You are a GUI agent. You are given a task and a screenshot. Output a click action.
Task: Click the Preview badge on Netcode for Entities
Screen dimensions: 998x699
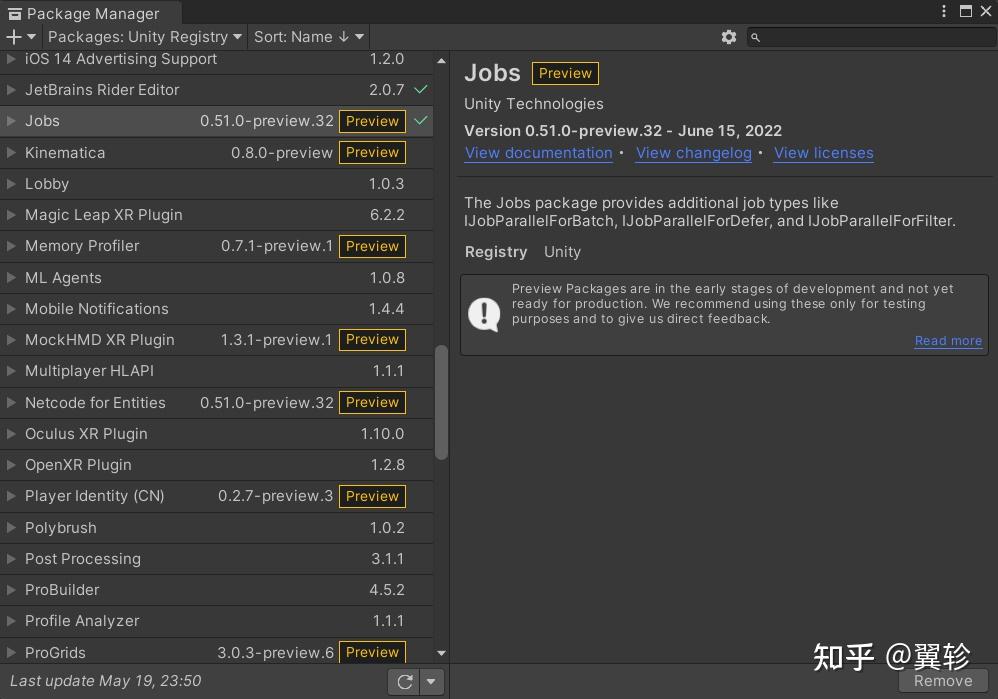[x=371, y=402]
